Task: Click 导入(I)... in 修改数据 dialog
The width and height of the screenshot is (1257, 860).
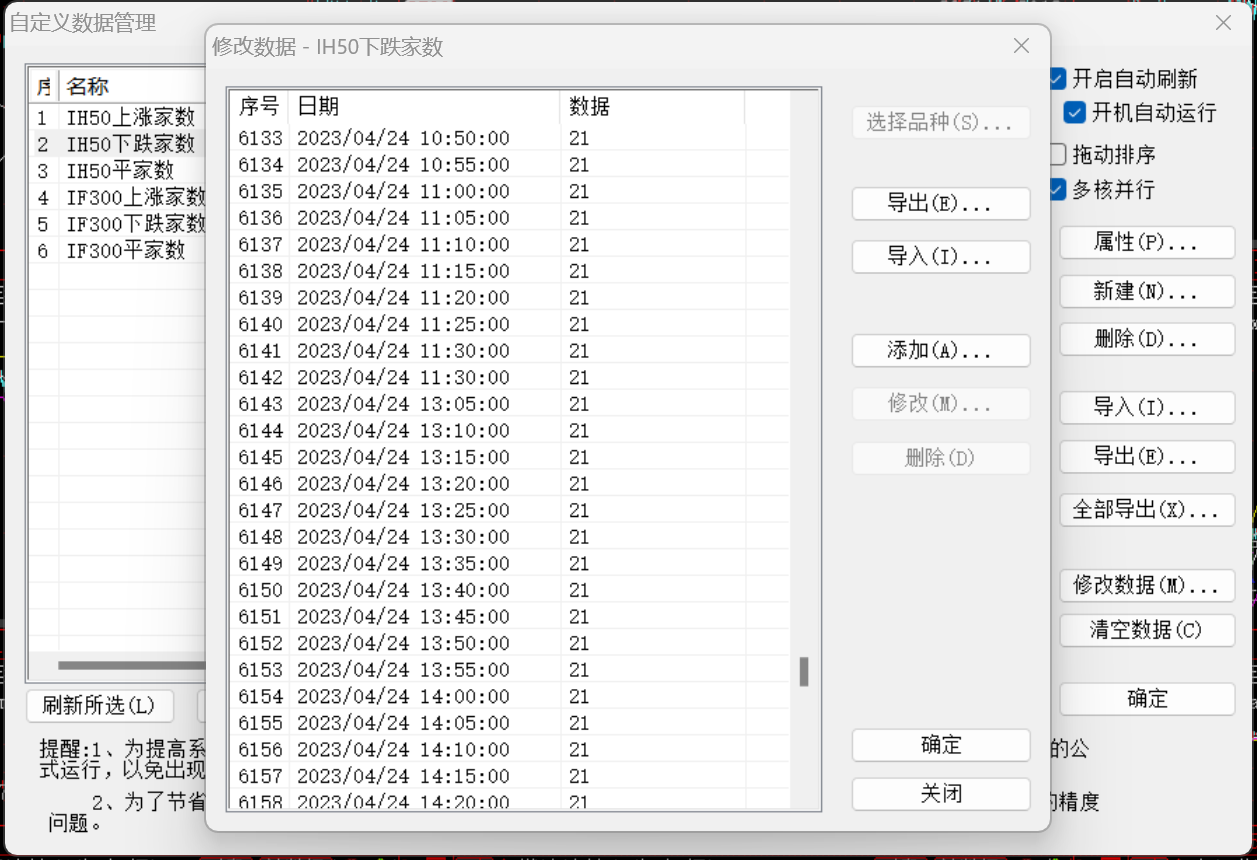Action: [941, 257]
